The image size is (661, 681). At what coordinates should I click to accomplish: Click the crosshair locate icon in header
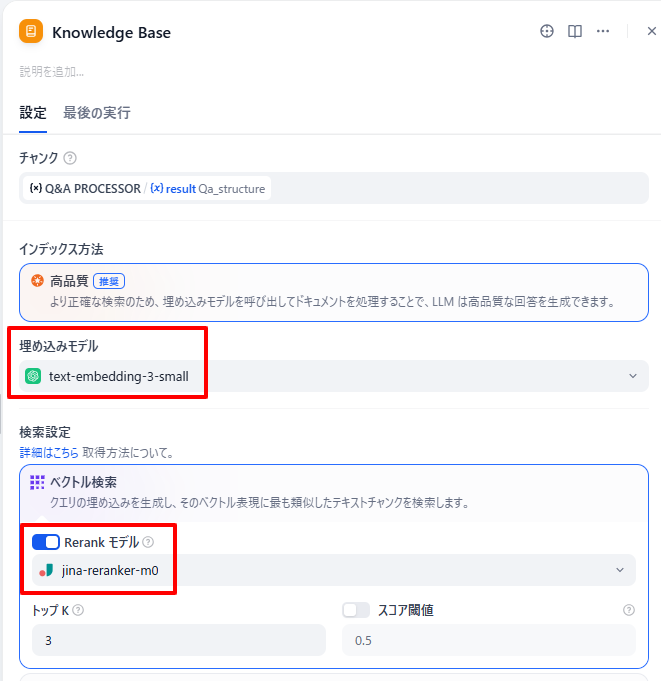547,31
